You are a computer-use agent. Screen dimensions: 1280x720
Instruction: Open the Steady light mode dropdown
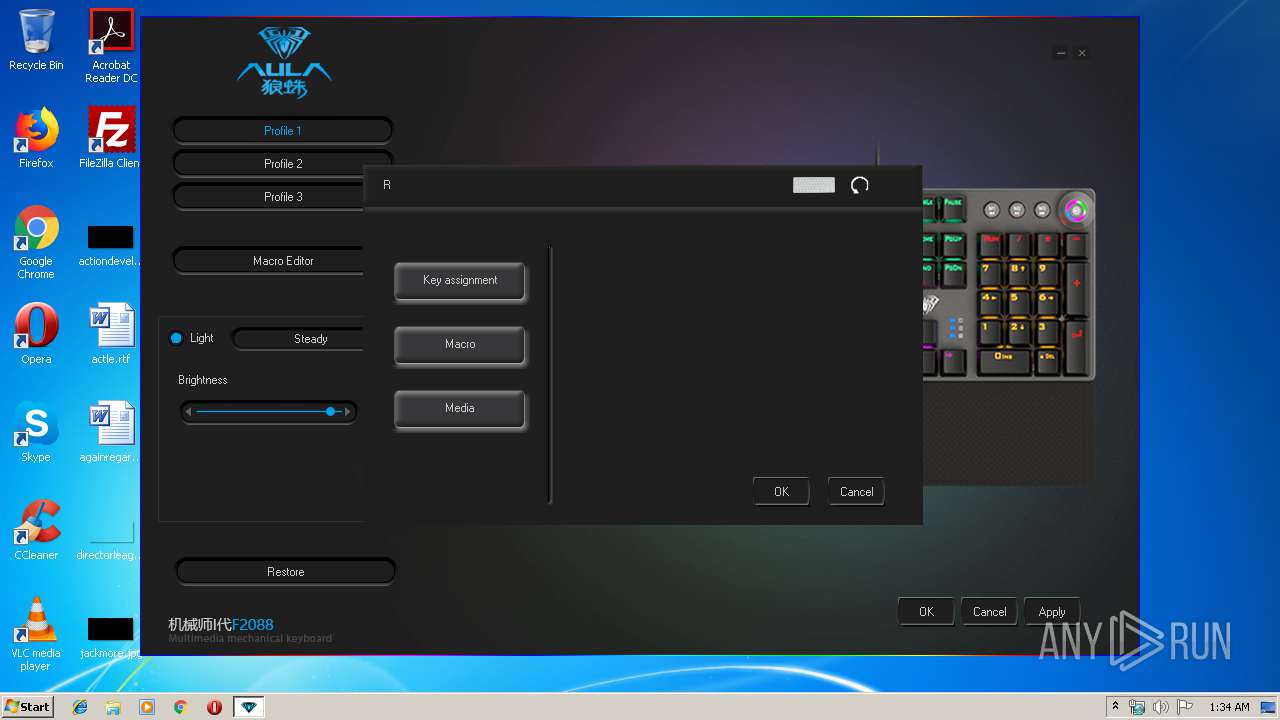(299, 339)
